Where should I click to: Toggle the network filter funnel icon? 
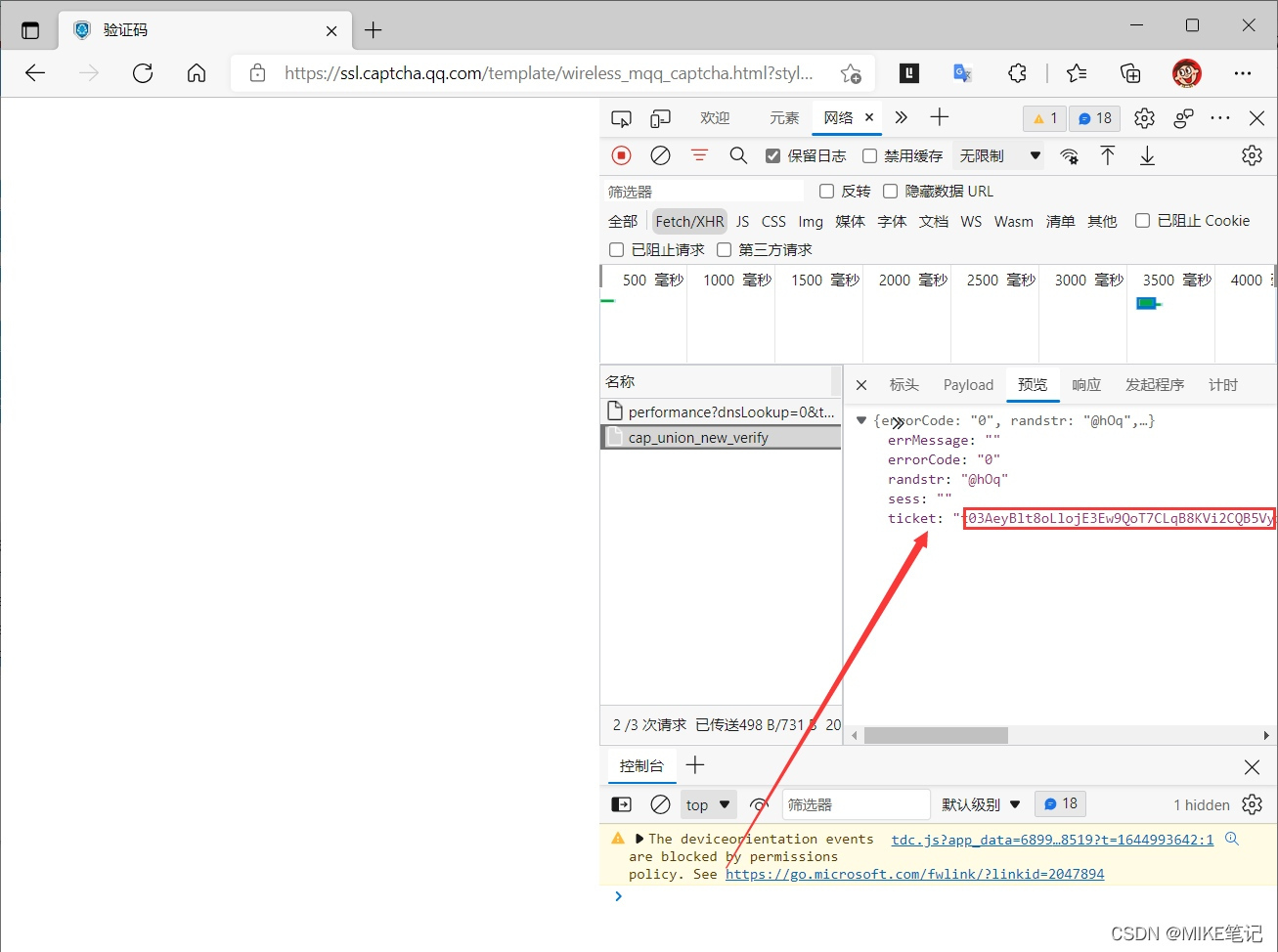click(699, 155)
